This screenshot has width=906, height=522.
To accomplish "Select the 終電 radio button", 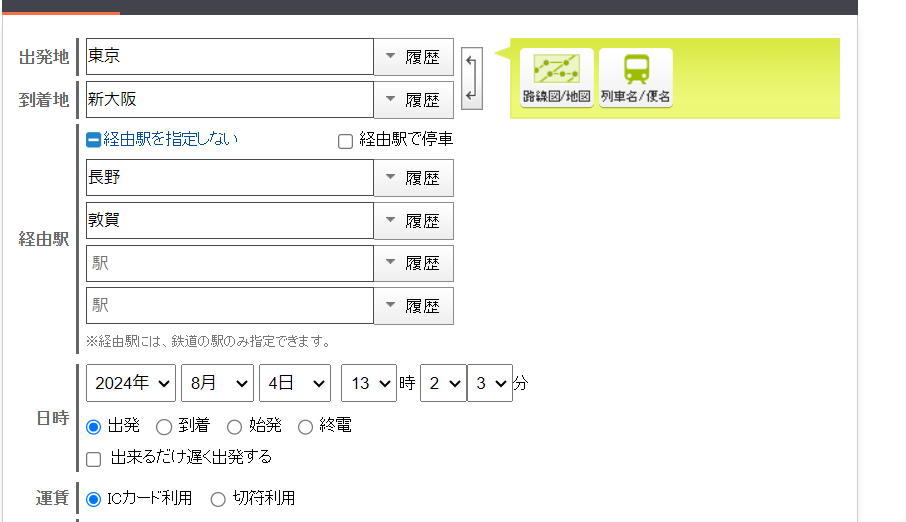I will pos(305,427).
